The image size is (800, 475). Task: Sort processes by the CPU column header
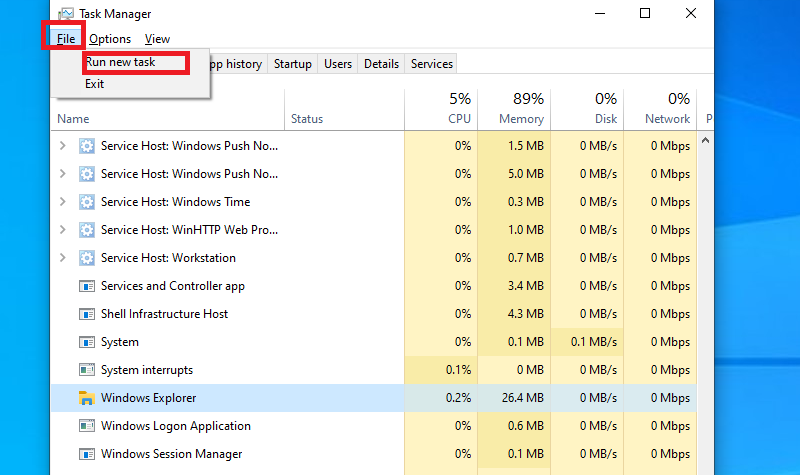click(x=441, y=109)
